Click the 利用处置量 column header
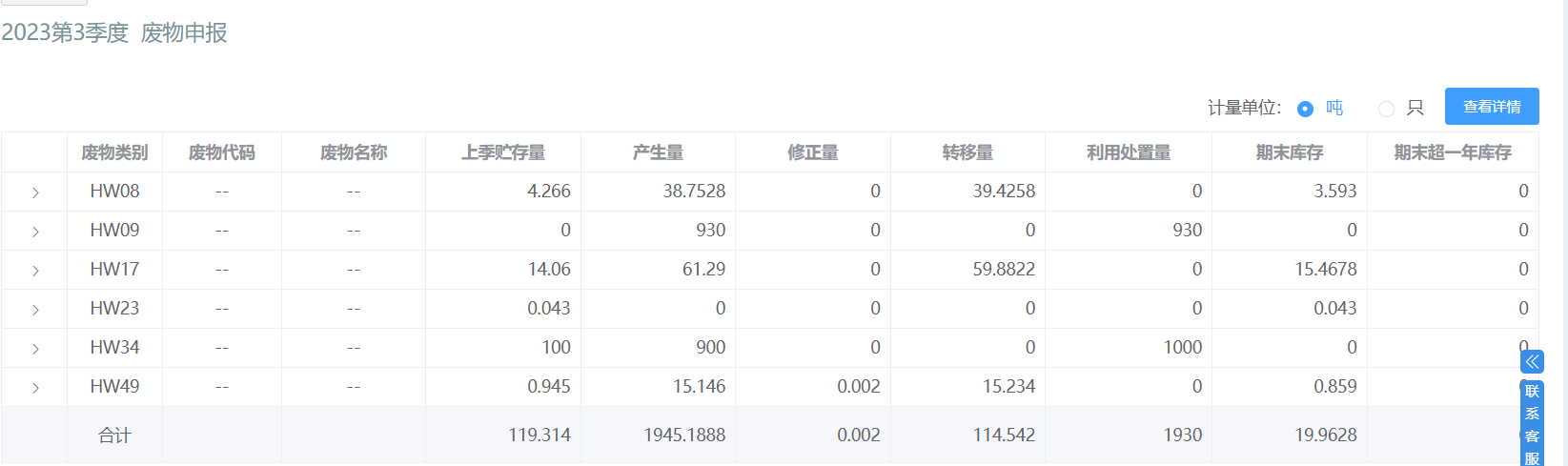Image resolution: width=1568 pixels, height=466 pixels. (x=1129, y=152)
